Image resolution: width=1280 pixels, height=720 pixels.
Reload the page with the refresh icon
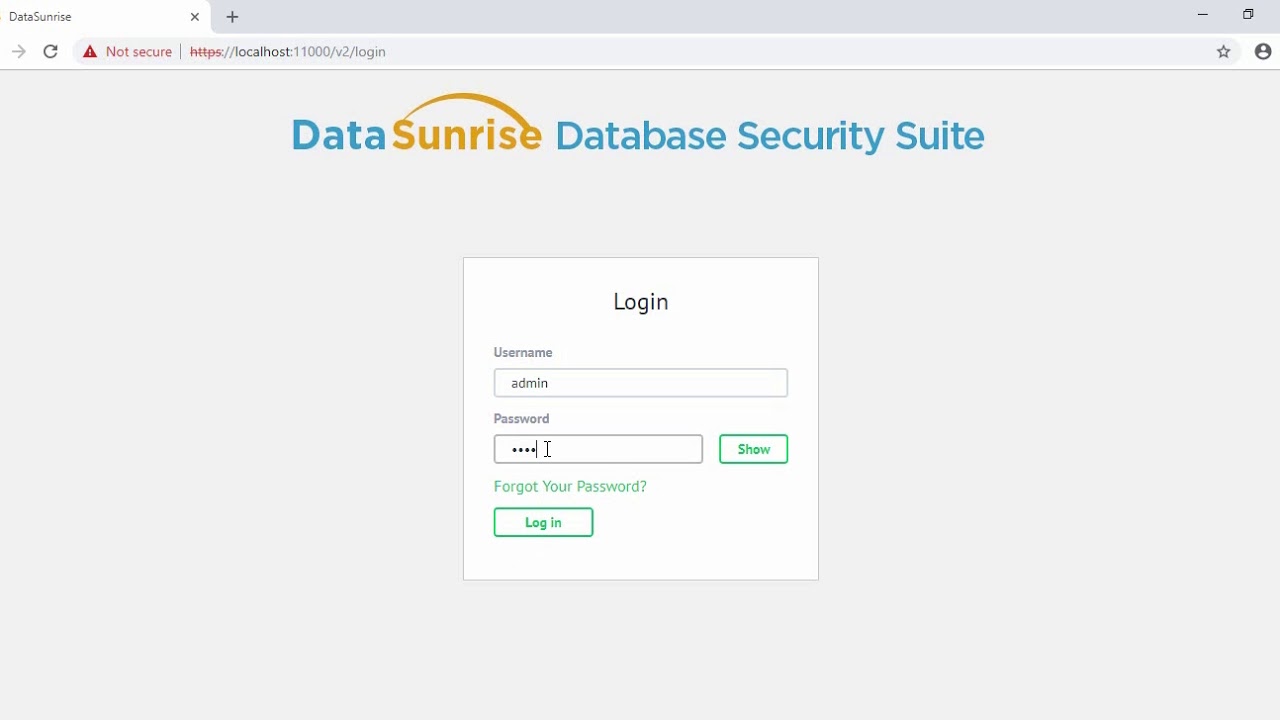coord(50,51)
